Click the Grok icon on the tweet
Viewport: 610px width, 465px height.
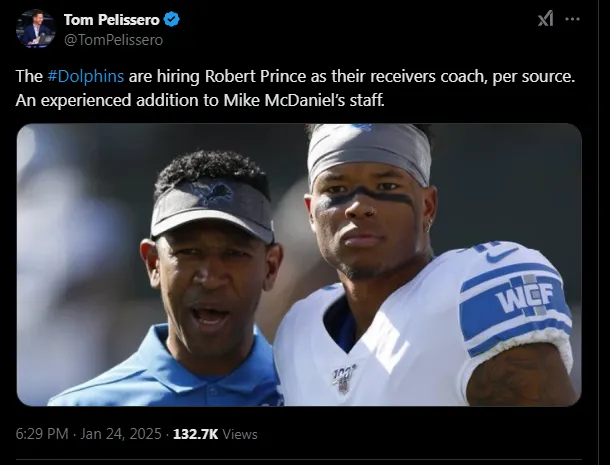point(545,19)
